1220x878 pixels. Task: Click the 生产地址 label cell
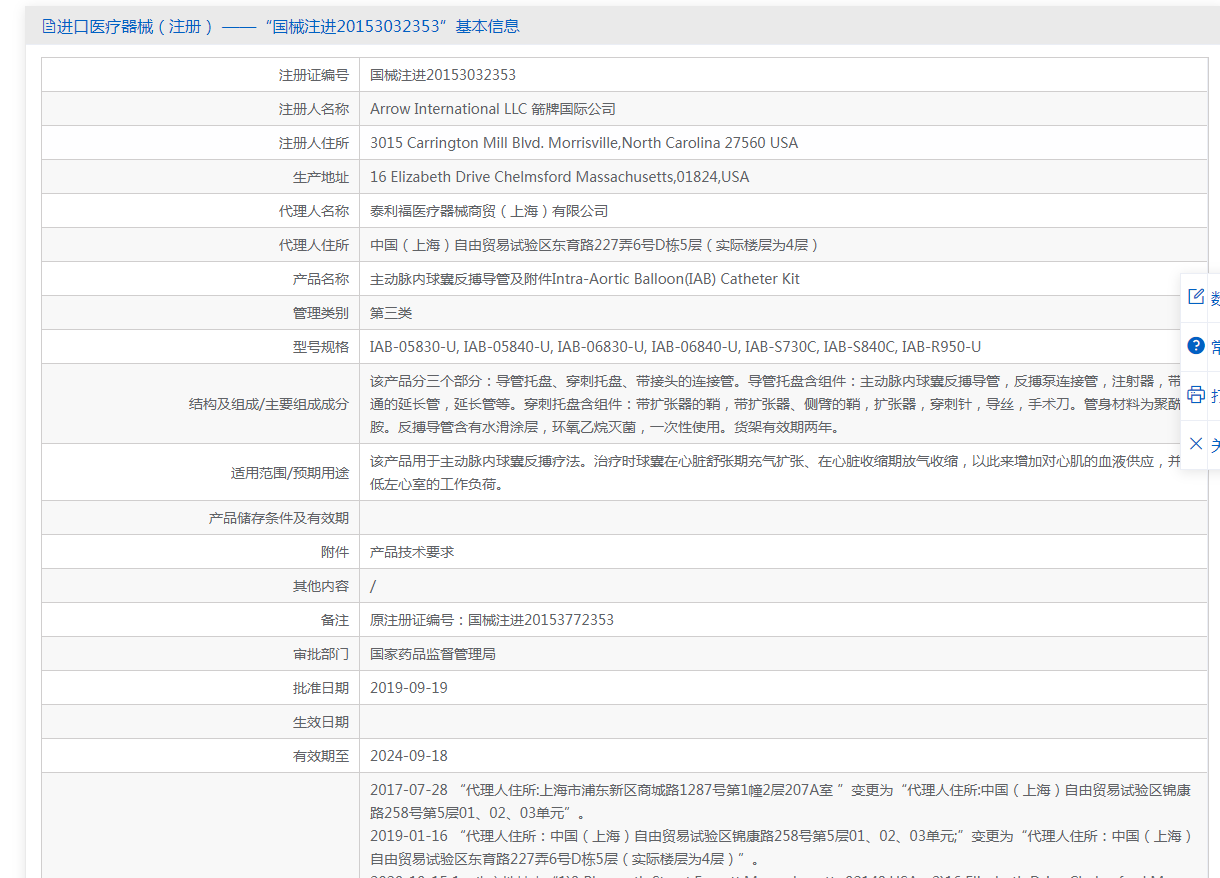click(200, 177)
